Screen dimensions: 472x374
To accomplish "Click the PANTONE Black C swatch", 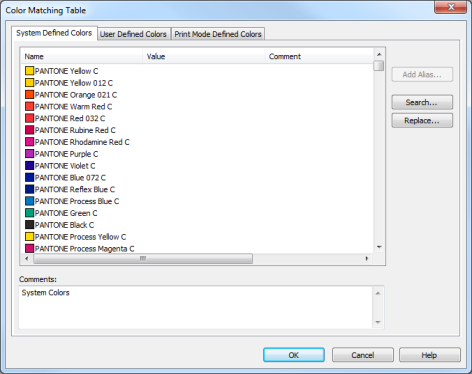I will pos(30,225).
